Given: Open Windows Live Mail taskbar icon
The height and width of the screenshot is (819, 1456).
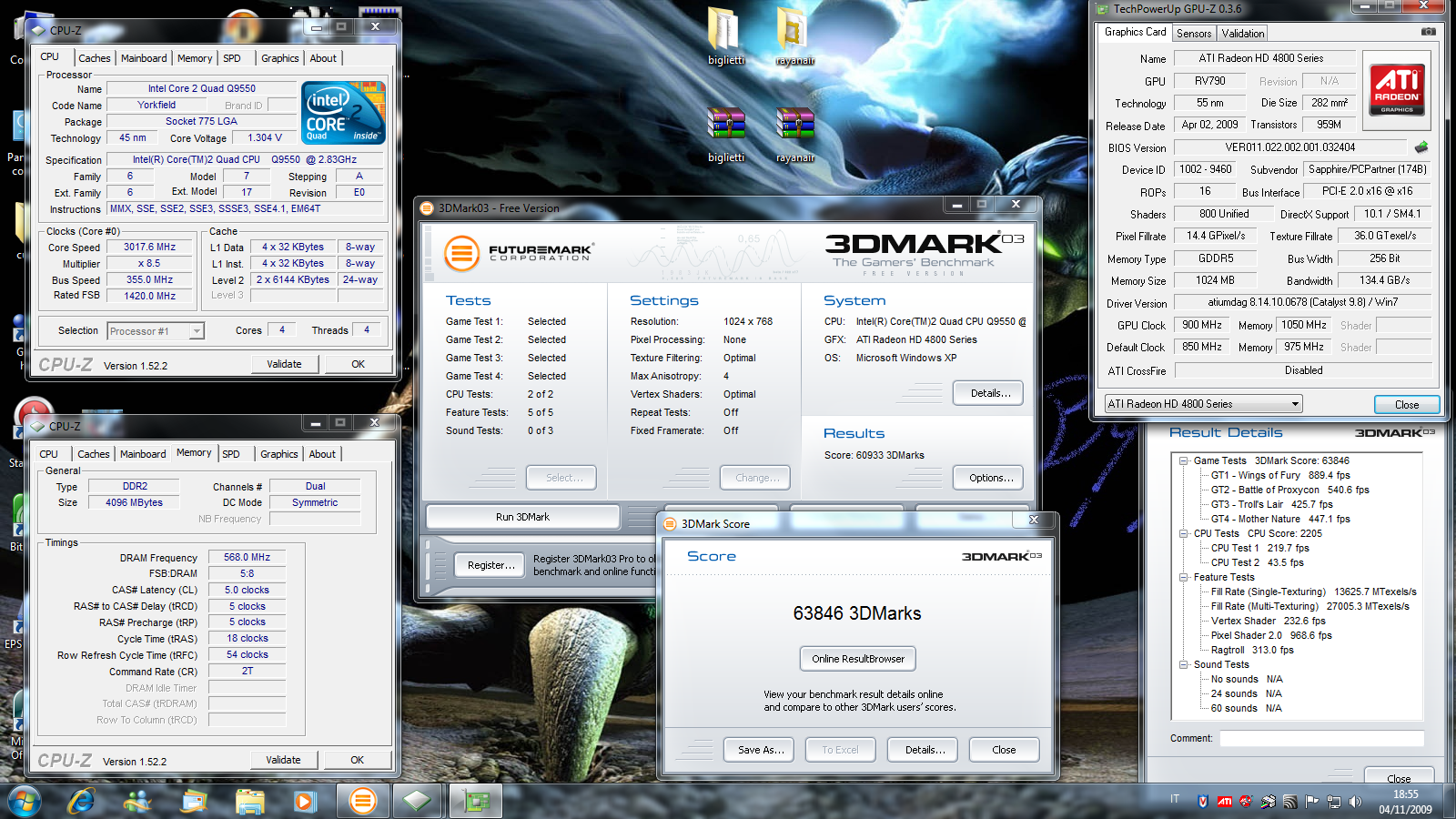Looking at the screenshot, I should 194,801.
